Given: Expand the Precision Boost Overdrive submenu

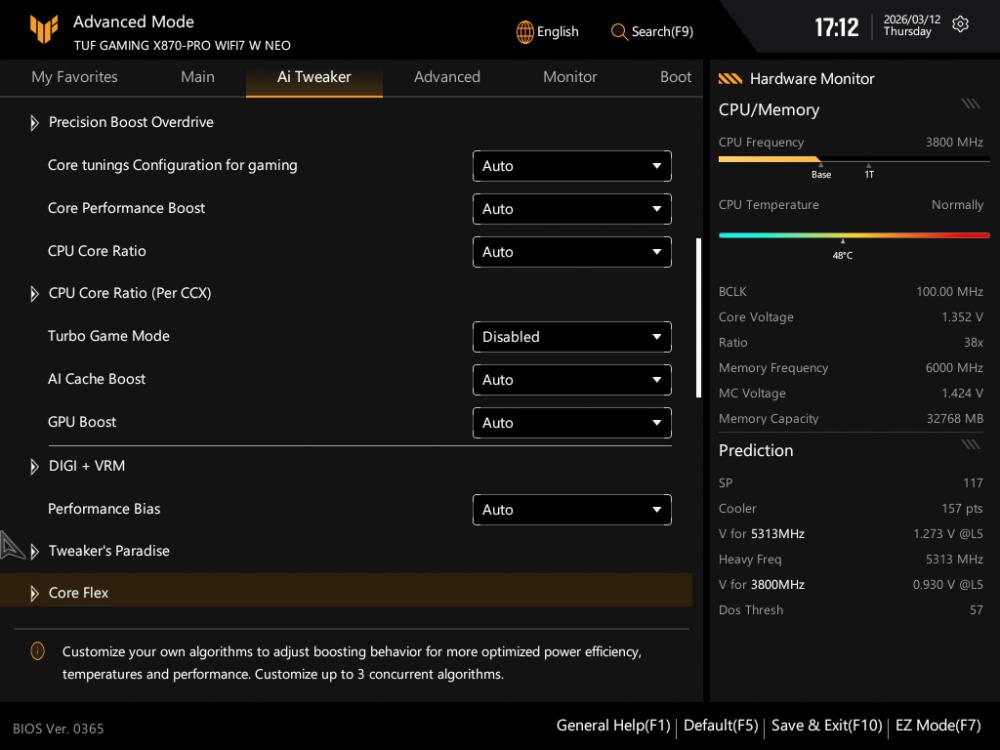Looking at the screenshot, I should click(x=131, y=122).
